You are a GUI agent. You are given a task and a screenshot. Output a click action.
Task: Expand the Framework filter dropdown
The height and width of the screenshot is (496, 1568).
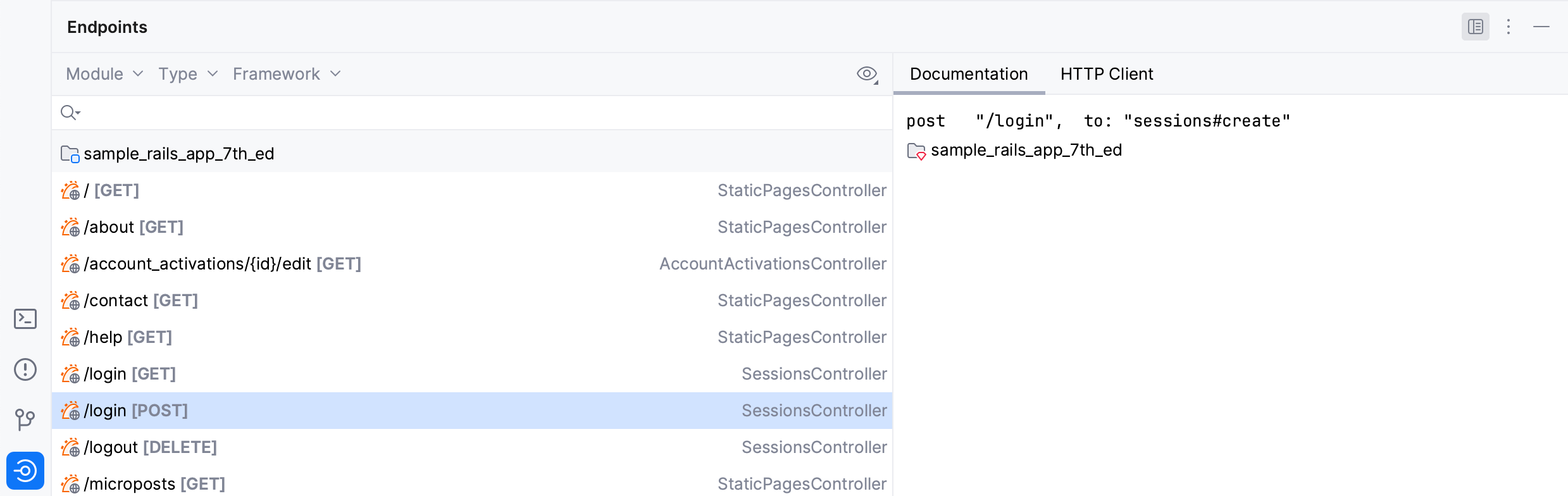(287, 74)
